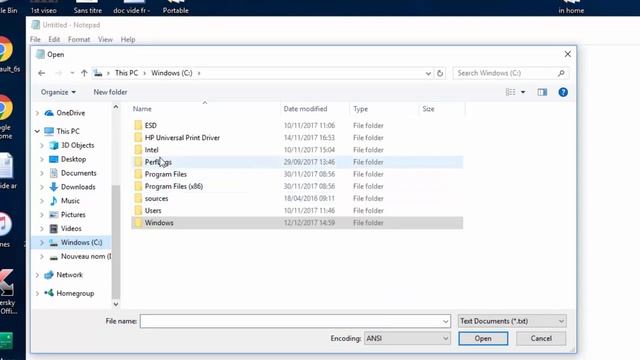Open Notepad's View menu
The image size is (640, 360).
[x=105, y=40]
